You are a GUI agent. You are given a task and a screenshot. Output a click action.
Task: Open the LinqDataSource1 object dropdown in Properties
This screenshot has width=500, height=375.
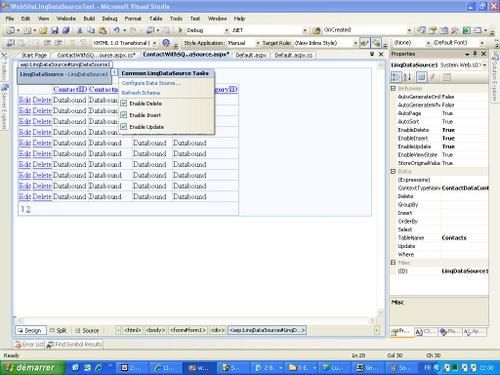click(x=484, y=65)
